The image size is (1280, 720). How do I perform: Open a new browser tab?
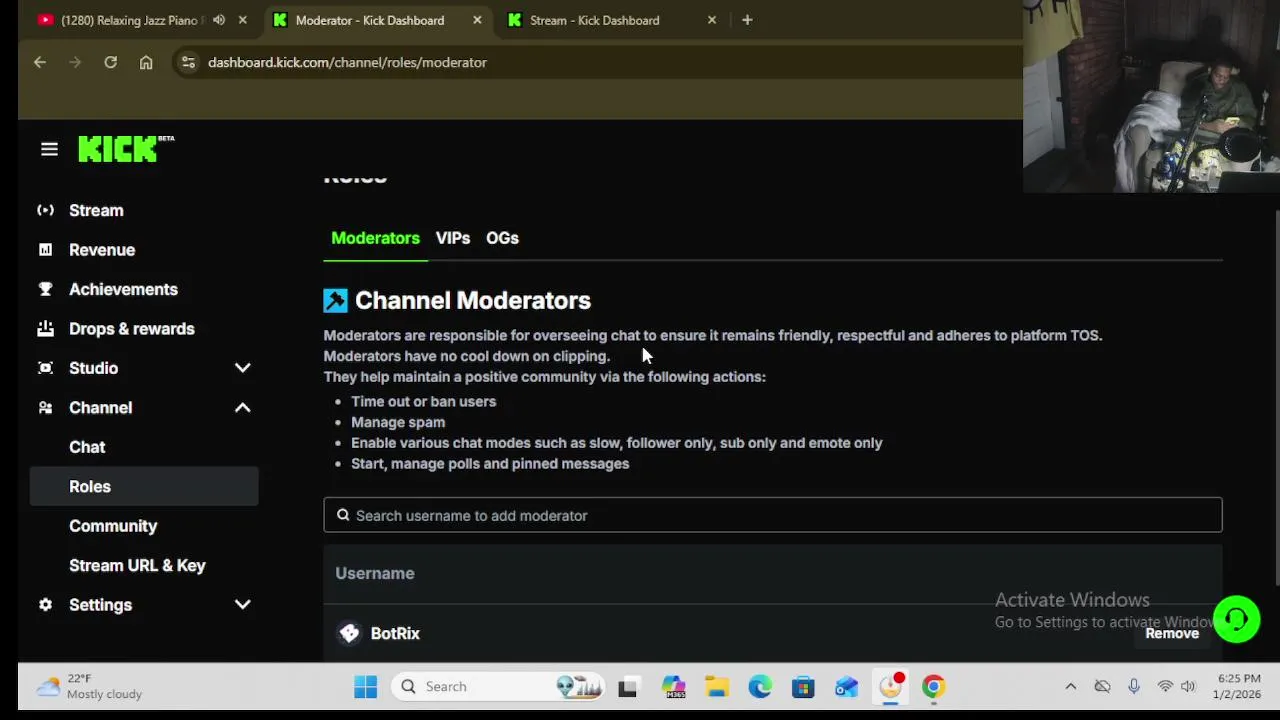click(x=747, y=20)
